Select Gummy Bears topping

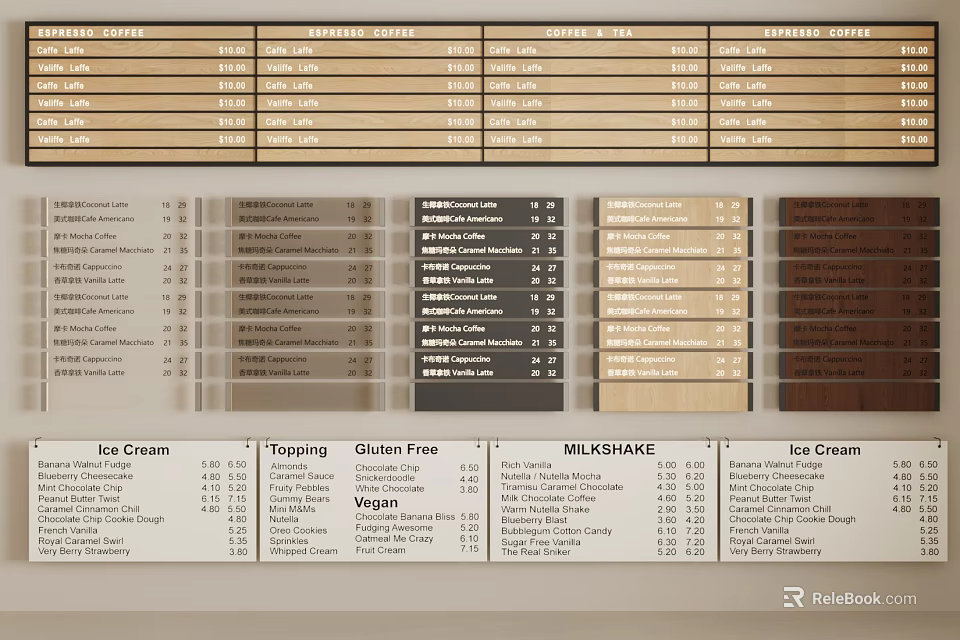click(299, 499)
